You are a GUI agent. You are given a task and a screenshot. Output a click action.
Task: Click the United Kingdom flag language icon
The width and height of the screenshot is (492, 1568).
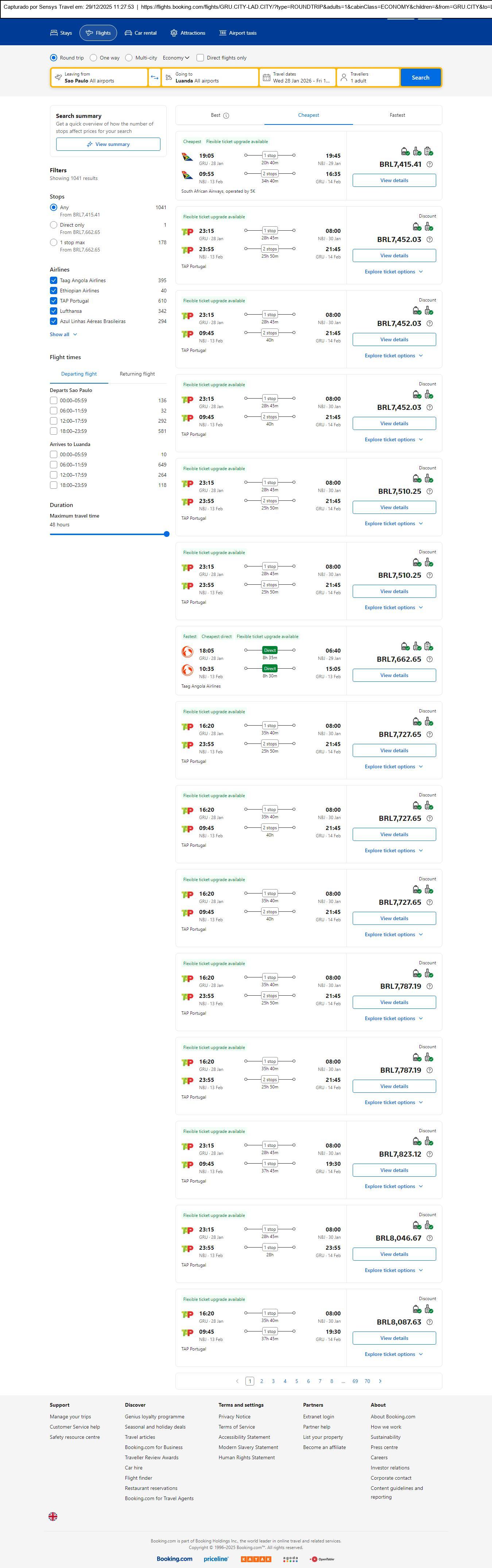pyautogui.click(x=53, y=1516)
